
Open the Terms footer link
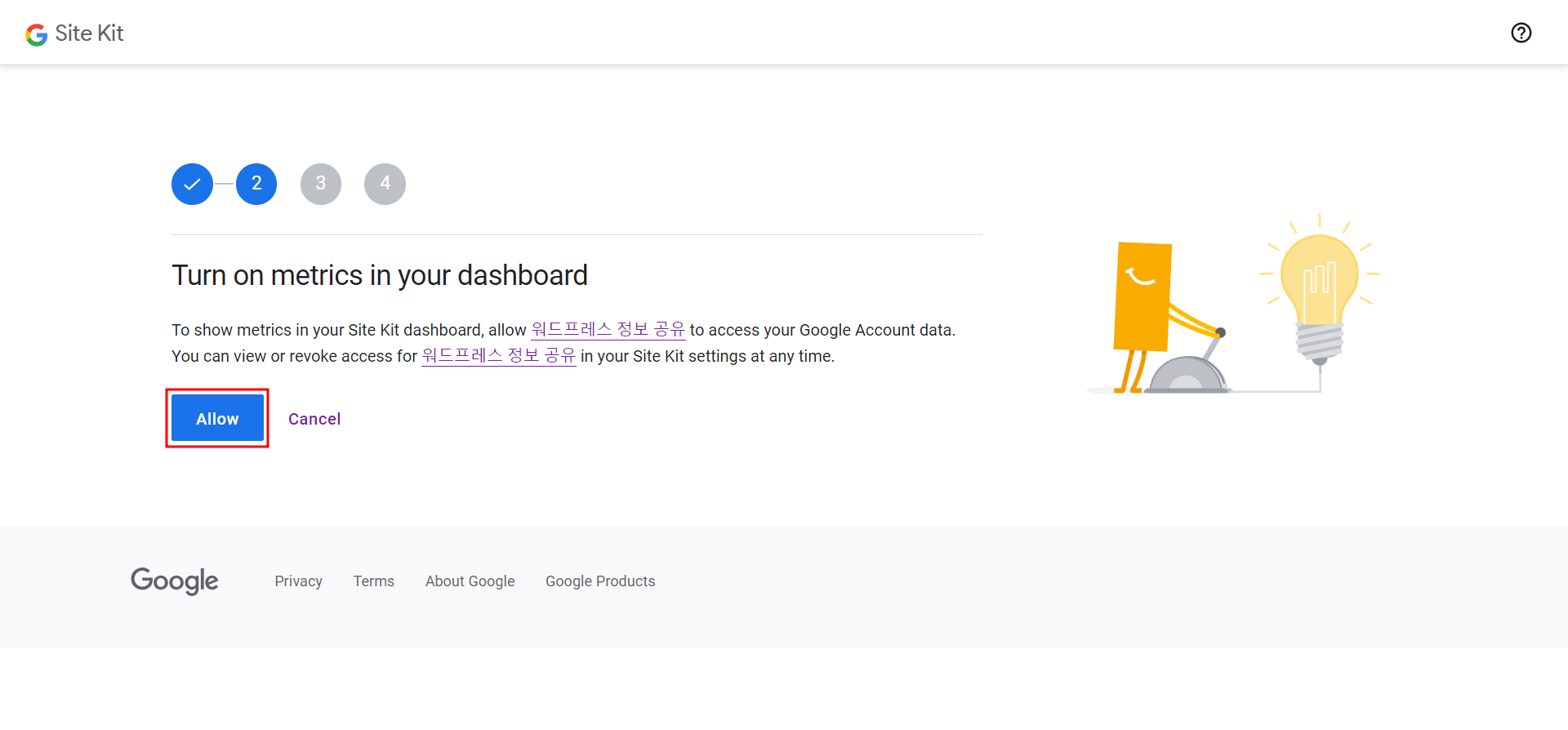tap(374, 581)
